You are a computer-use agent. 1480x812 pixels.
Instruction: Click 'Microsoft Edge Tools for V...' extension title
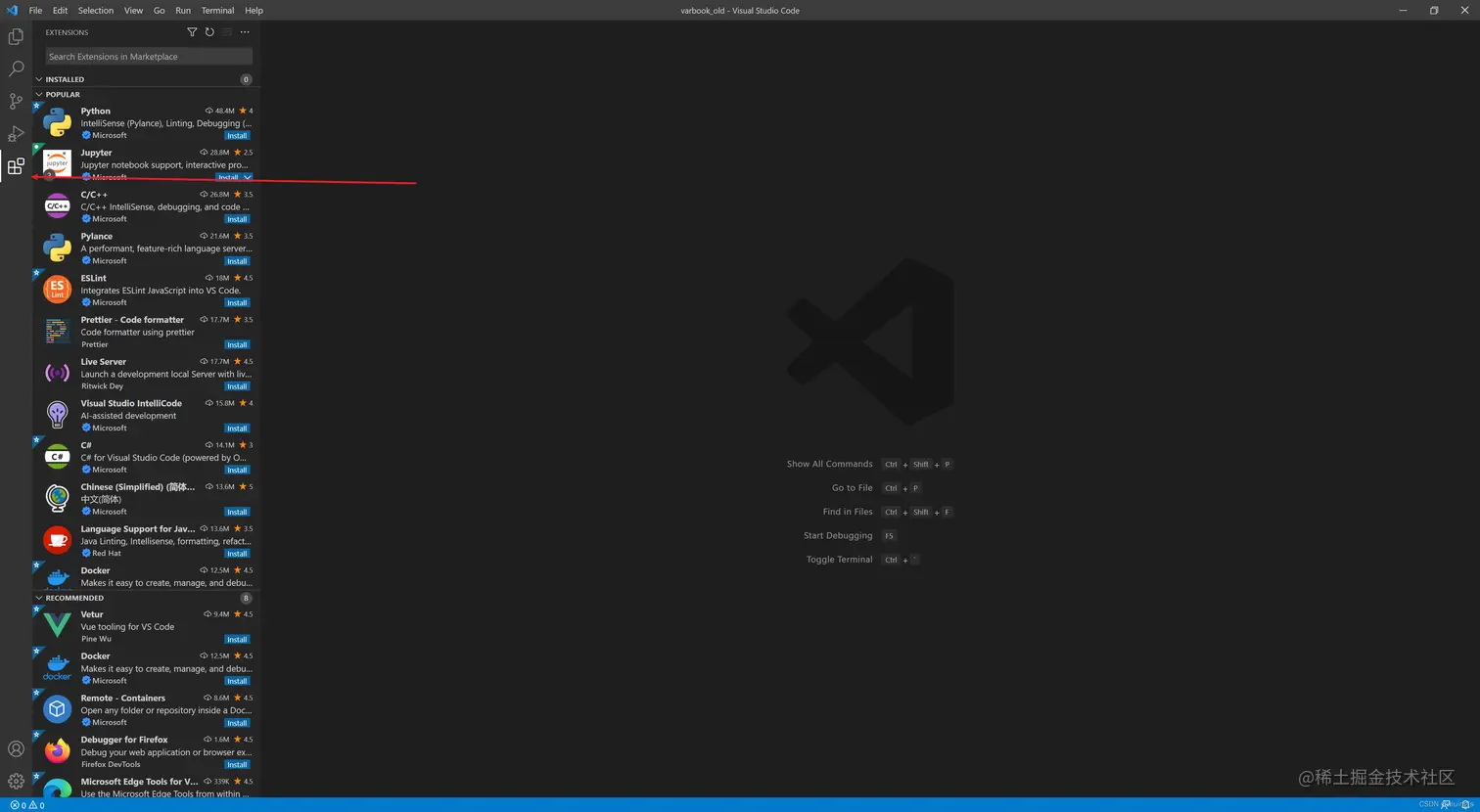click(139, 782)
